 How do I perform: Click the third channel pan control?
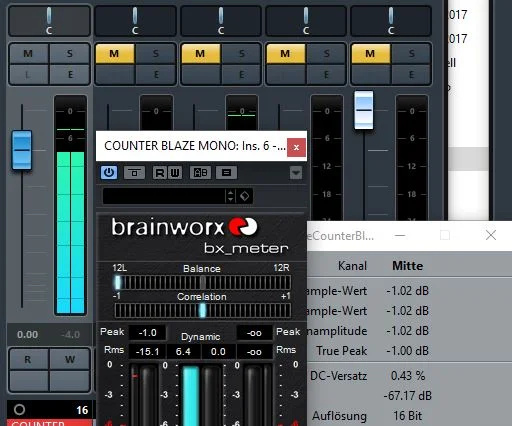(x=221, y=21)
